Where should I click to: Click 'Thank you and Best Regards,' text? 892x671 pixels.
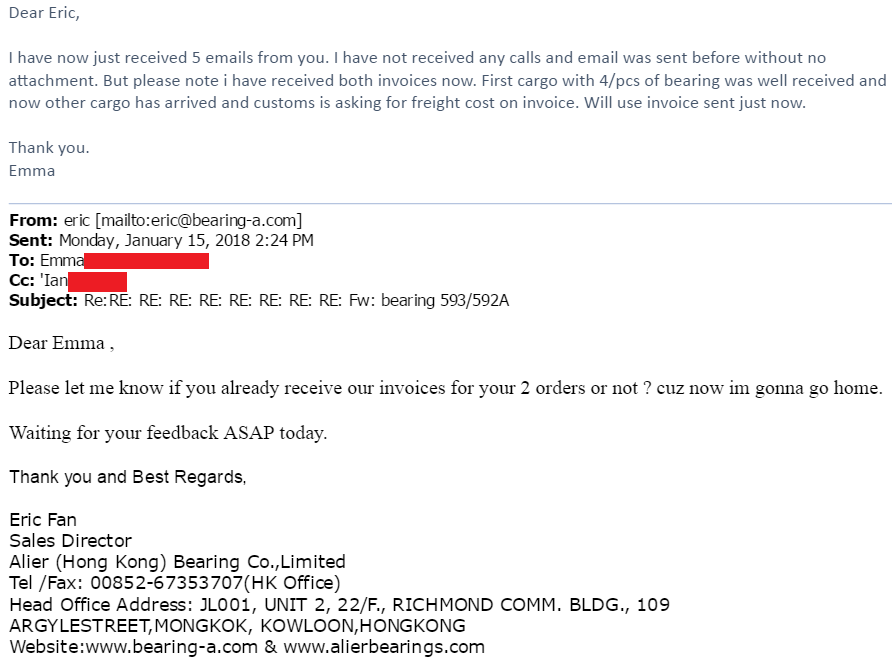[127, 477]
